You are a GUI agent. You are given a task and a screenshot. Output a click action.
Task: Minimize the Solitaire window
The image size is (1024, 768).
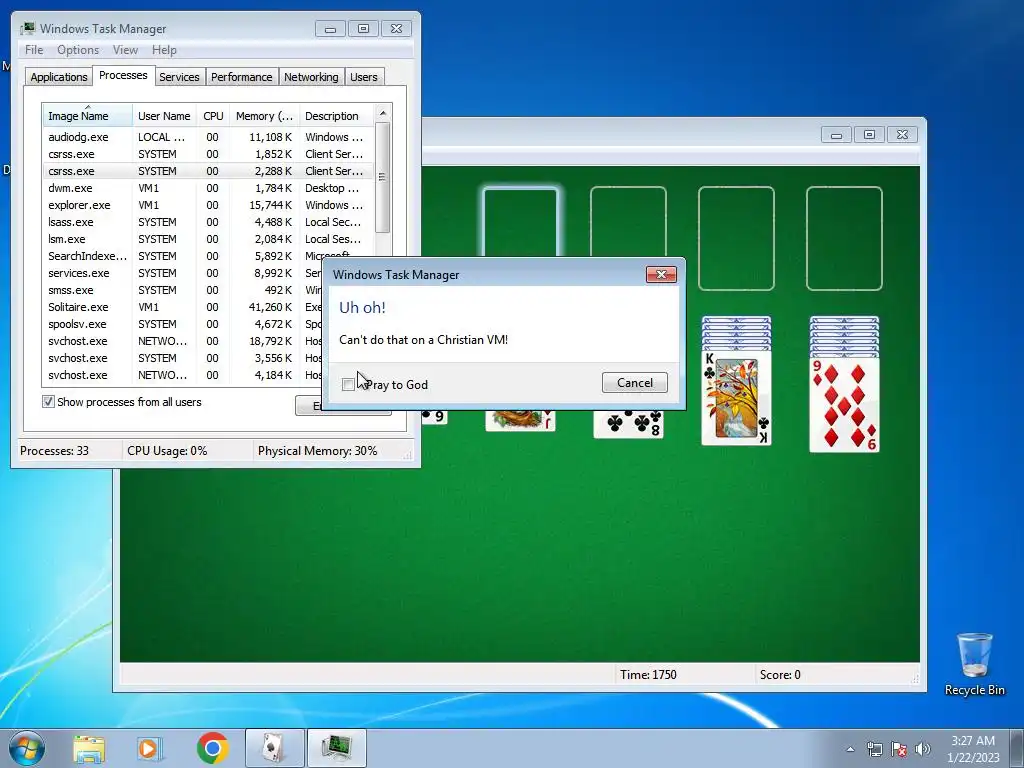point(836,135)
